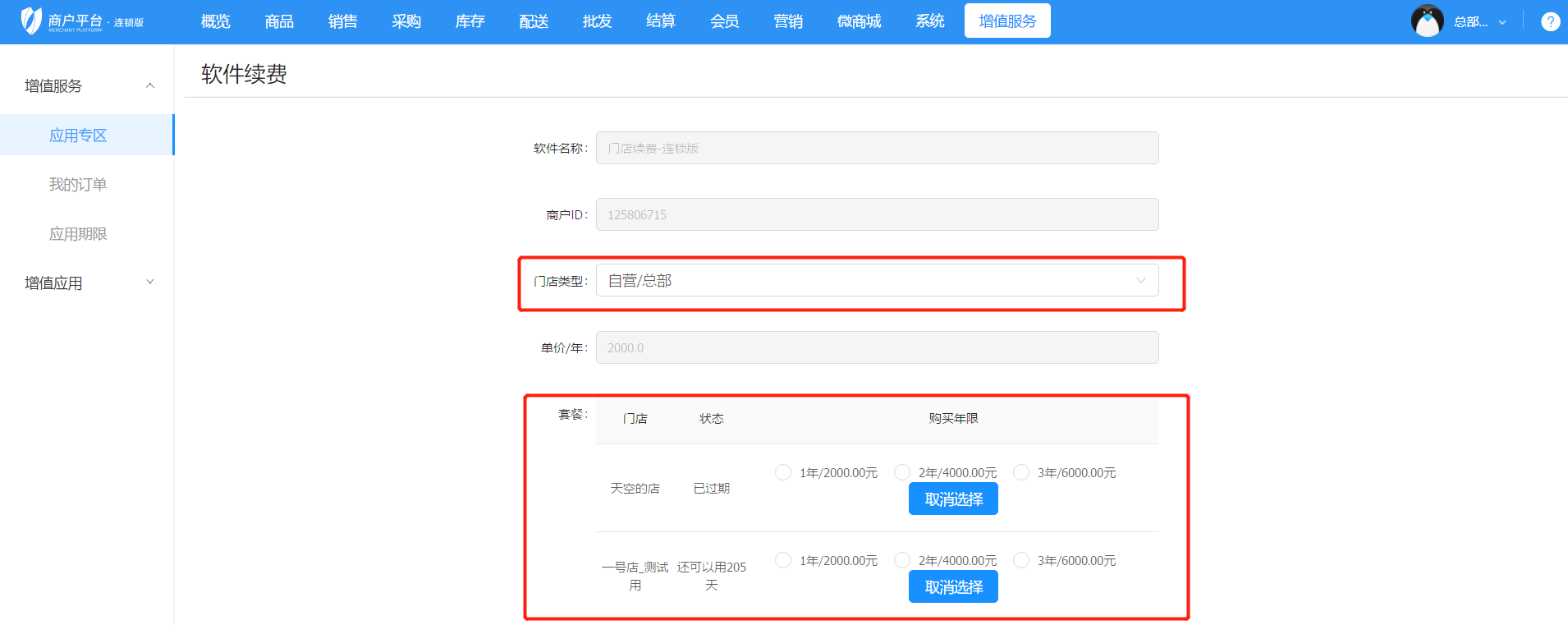This screenshot has width=1568, height=625.
Task: Collapse the 增值服务 sidebar section
Action: coord(149,85)
